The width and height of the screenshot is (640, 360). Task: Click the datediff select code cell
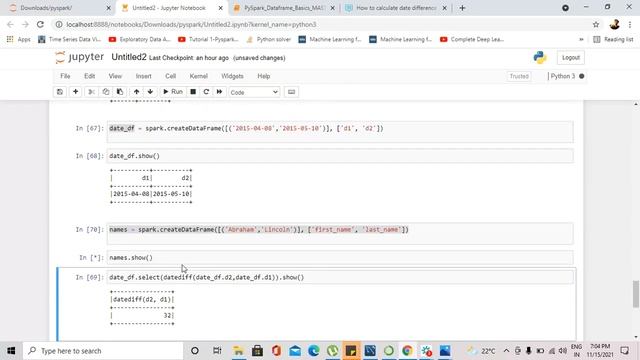340,277
